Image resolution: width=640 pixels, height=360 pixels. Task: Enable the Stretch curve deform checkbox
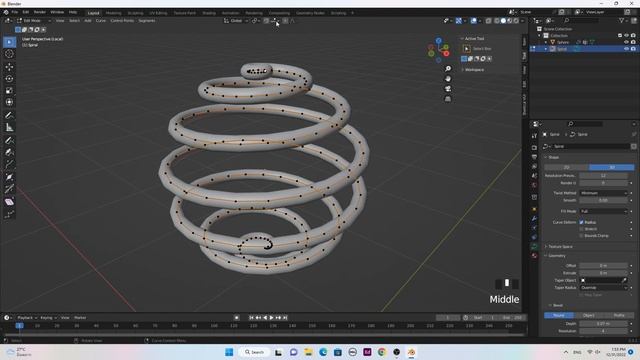click(582, 229)
